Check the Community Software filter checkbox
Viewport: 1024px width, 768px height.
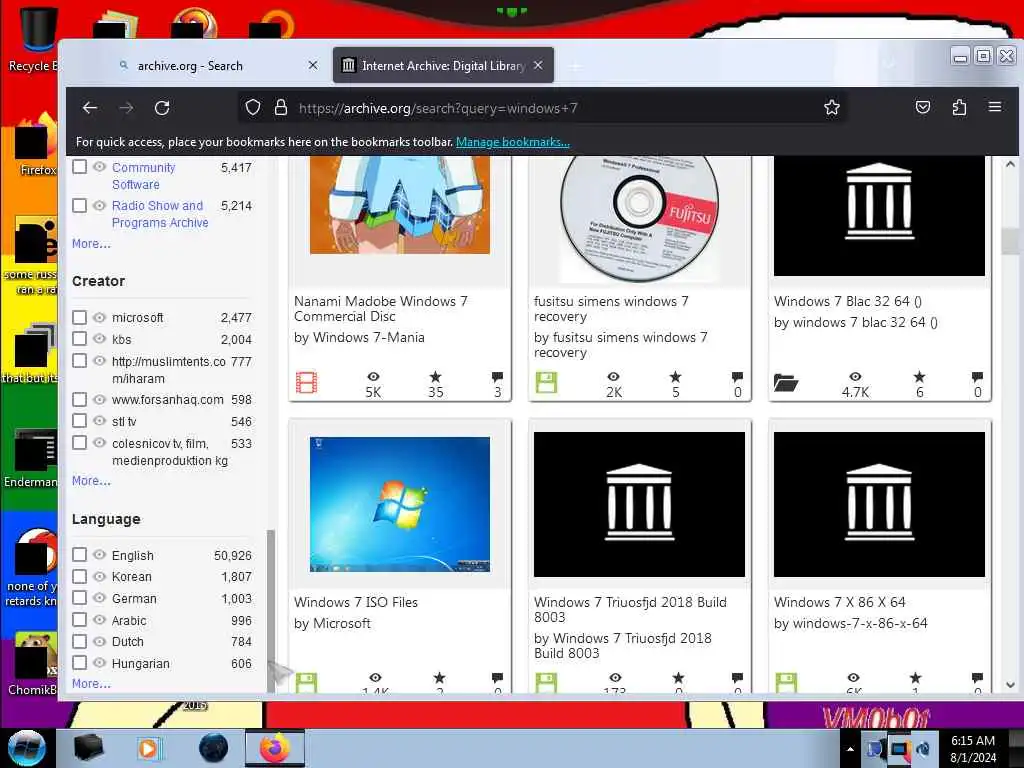(x=80, y=167)
